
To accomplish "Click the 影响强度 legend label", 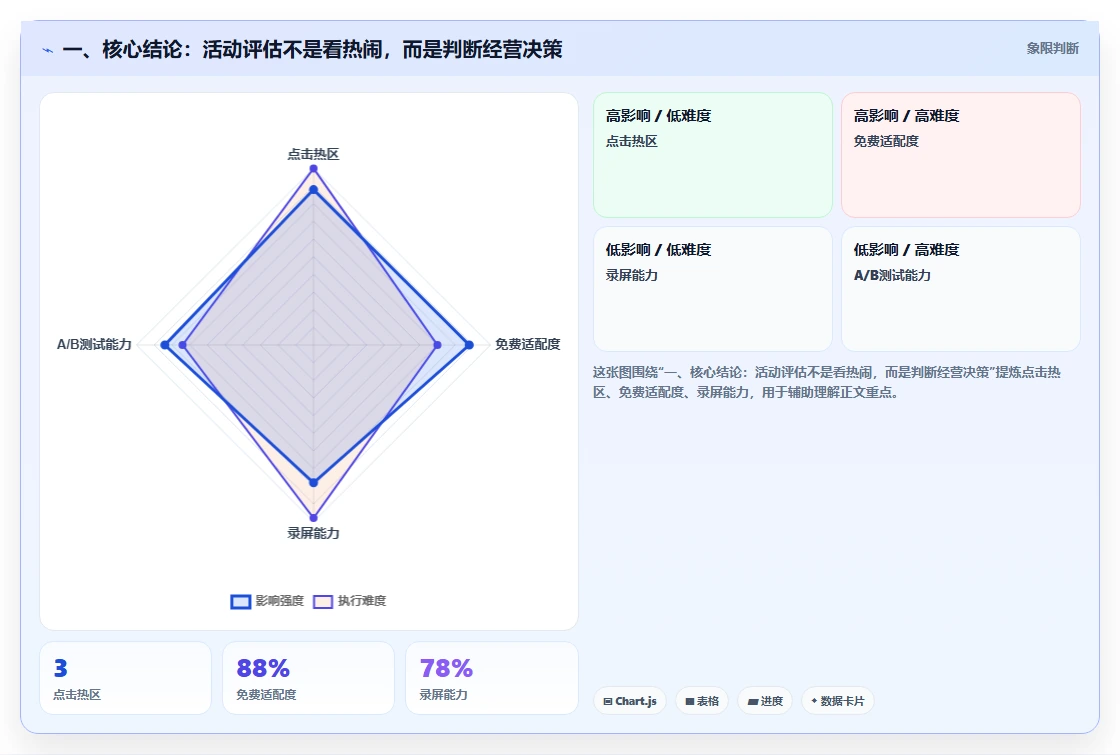I will pos(280,601).
